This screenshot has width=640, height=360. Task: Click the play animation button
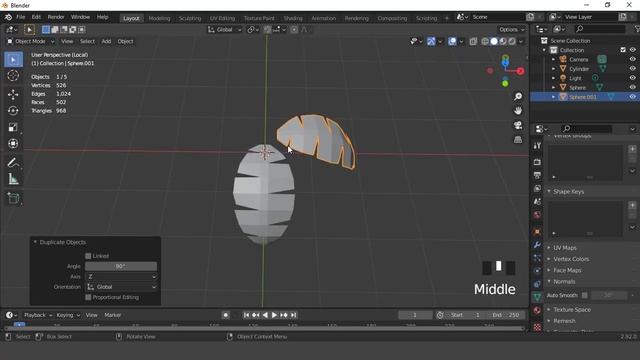[274, 315]
